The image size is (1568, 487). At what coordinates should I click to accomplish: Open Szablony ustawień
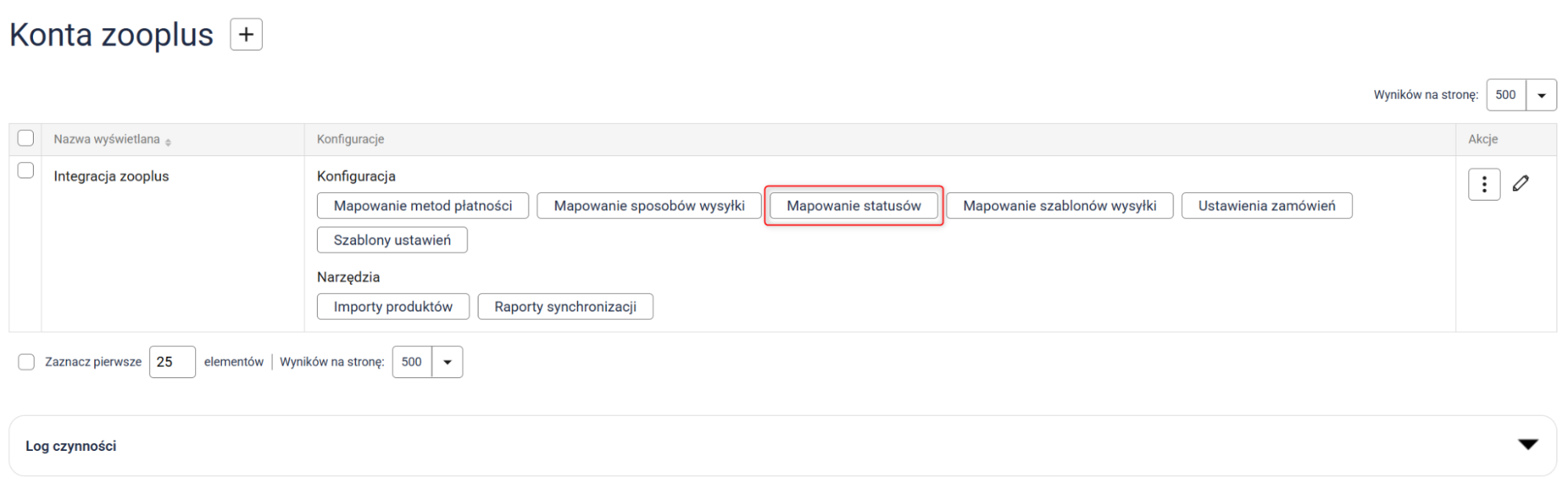391,240
